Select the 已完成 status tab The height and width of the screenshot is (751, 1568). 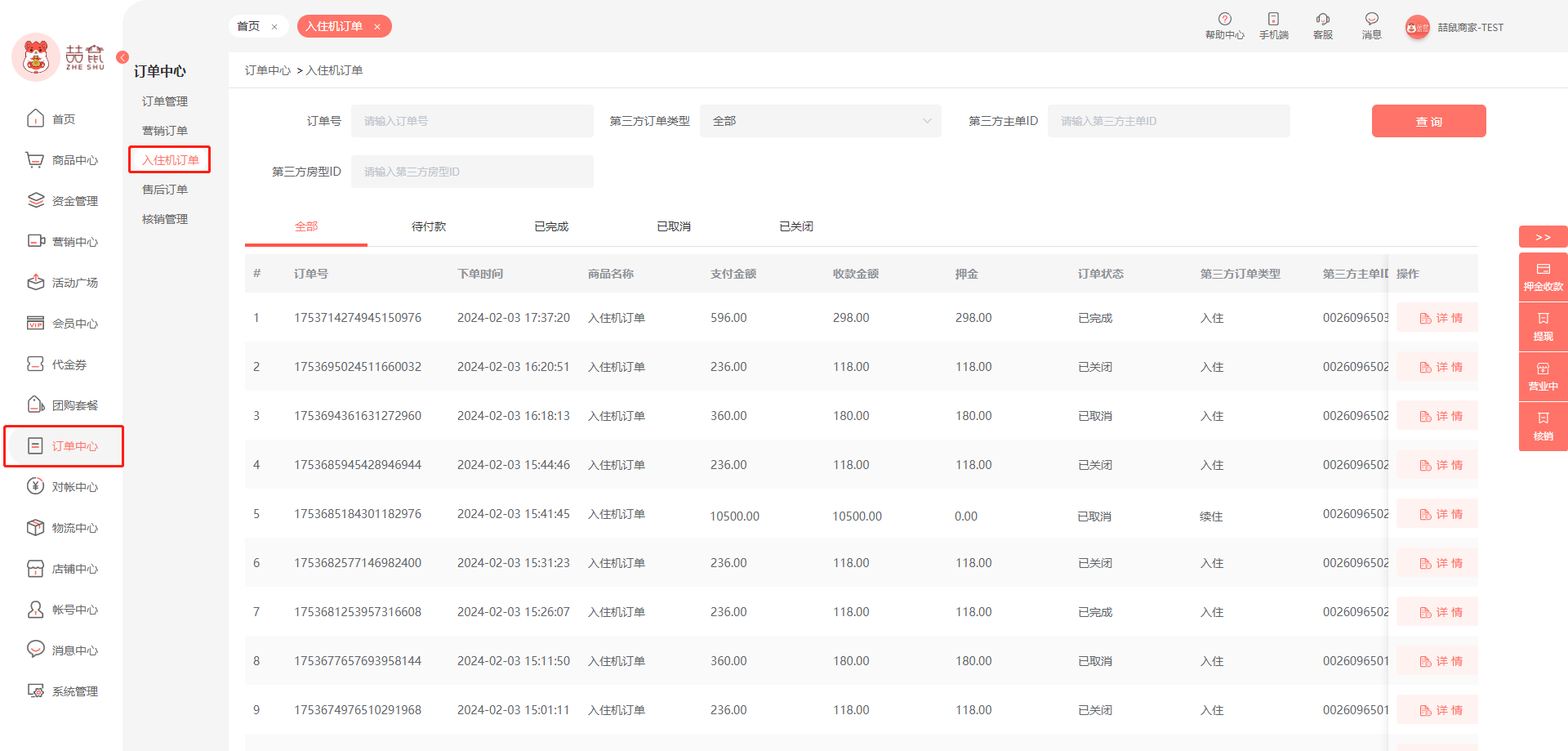click(x=551, y=226)
